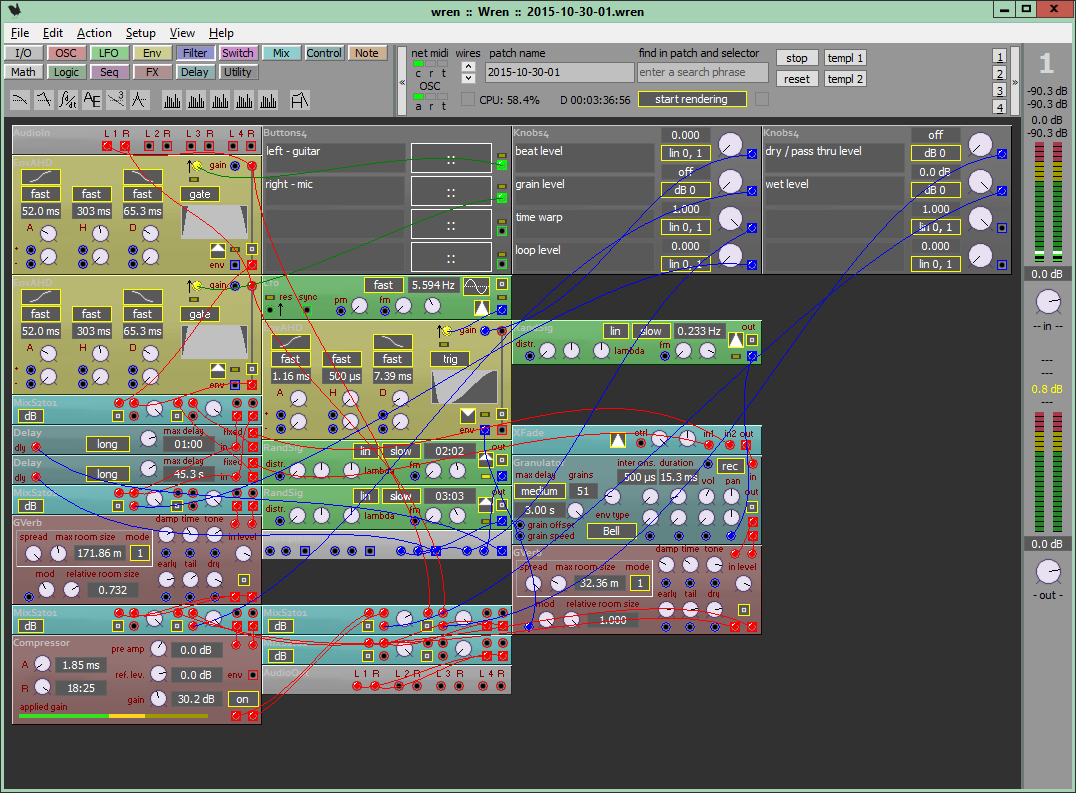Open the File menu
The image size is (1076, 793).
(x=20, y=33)
